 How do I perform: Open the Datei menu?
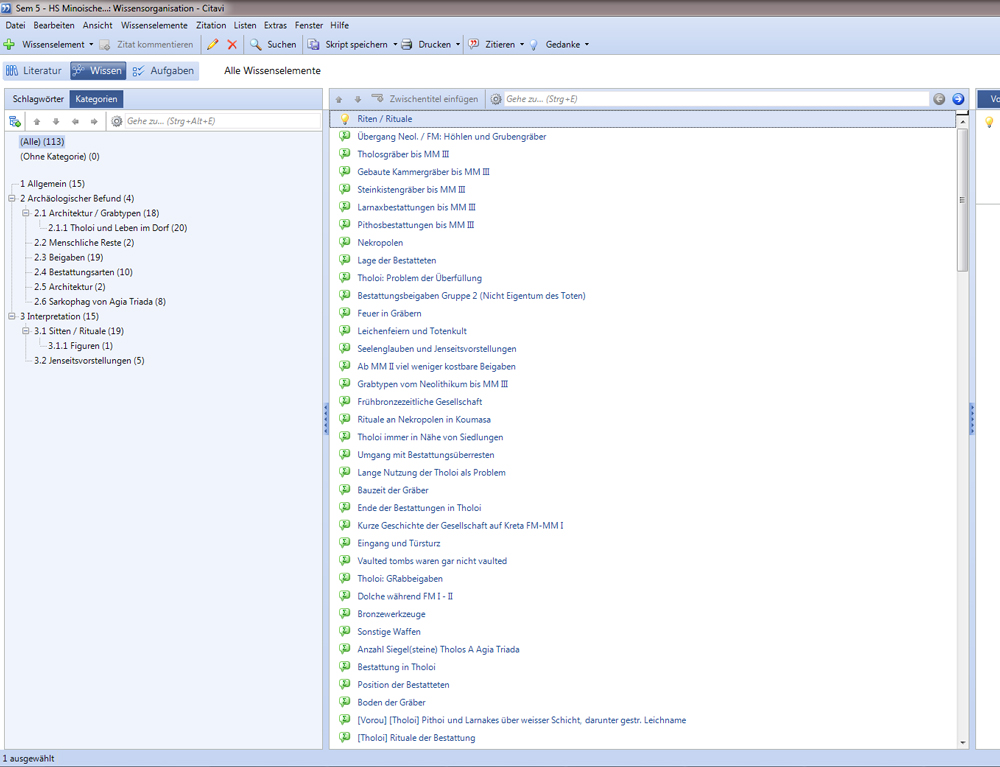[x=15, y=26]
